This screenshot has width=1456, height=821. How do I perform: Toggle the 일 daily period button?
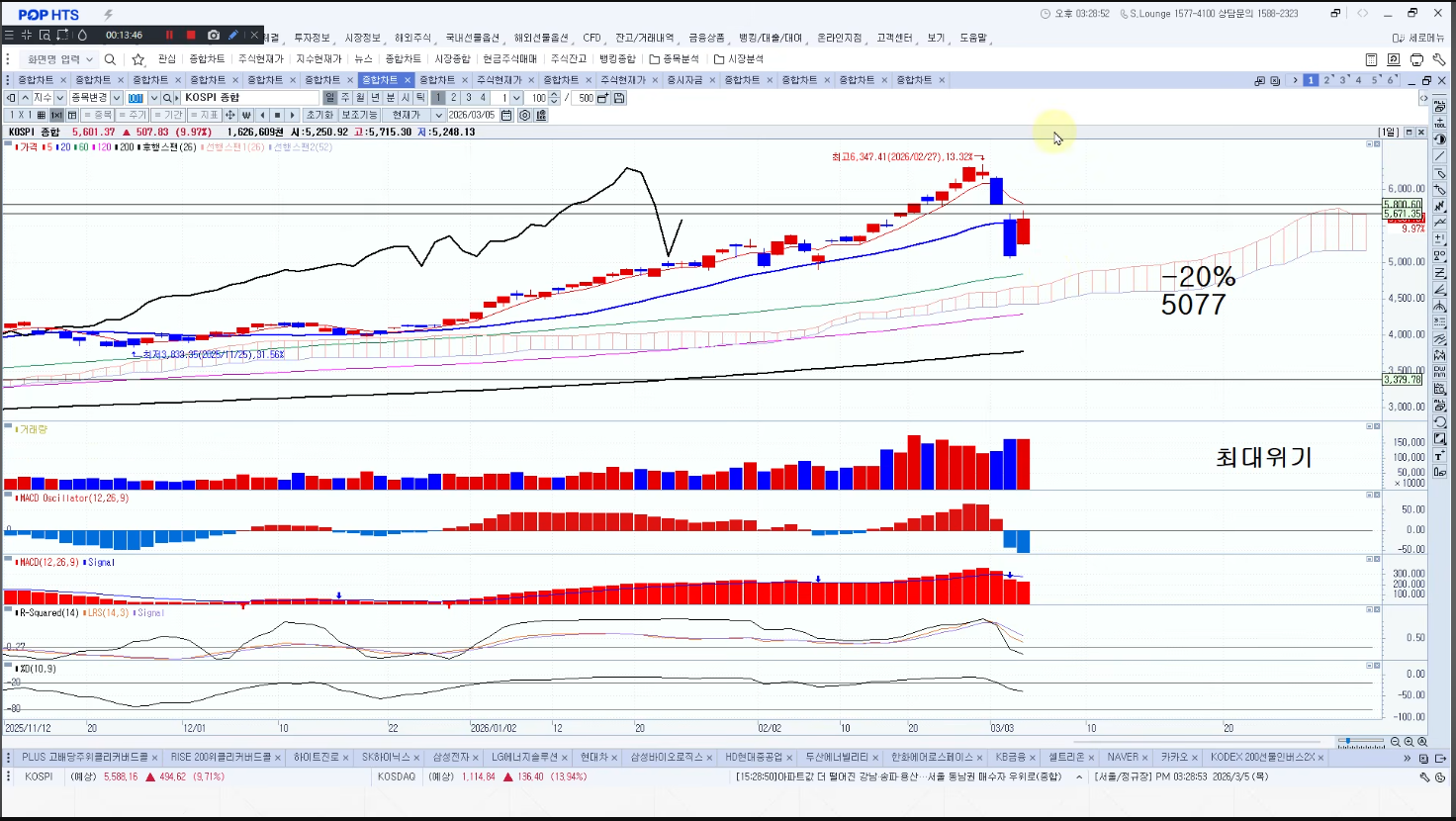tap(330, 98)
